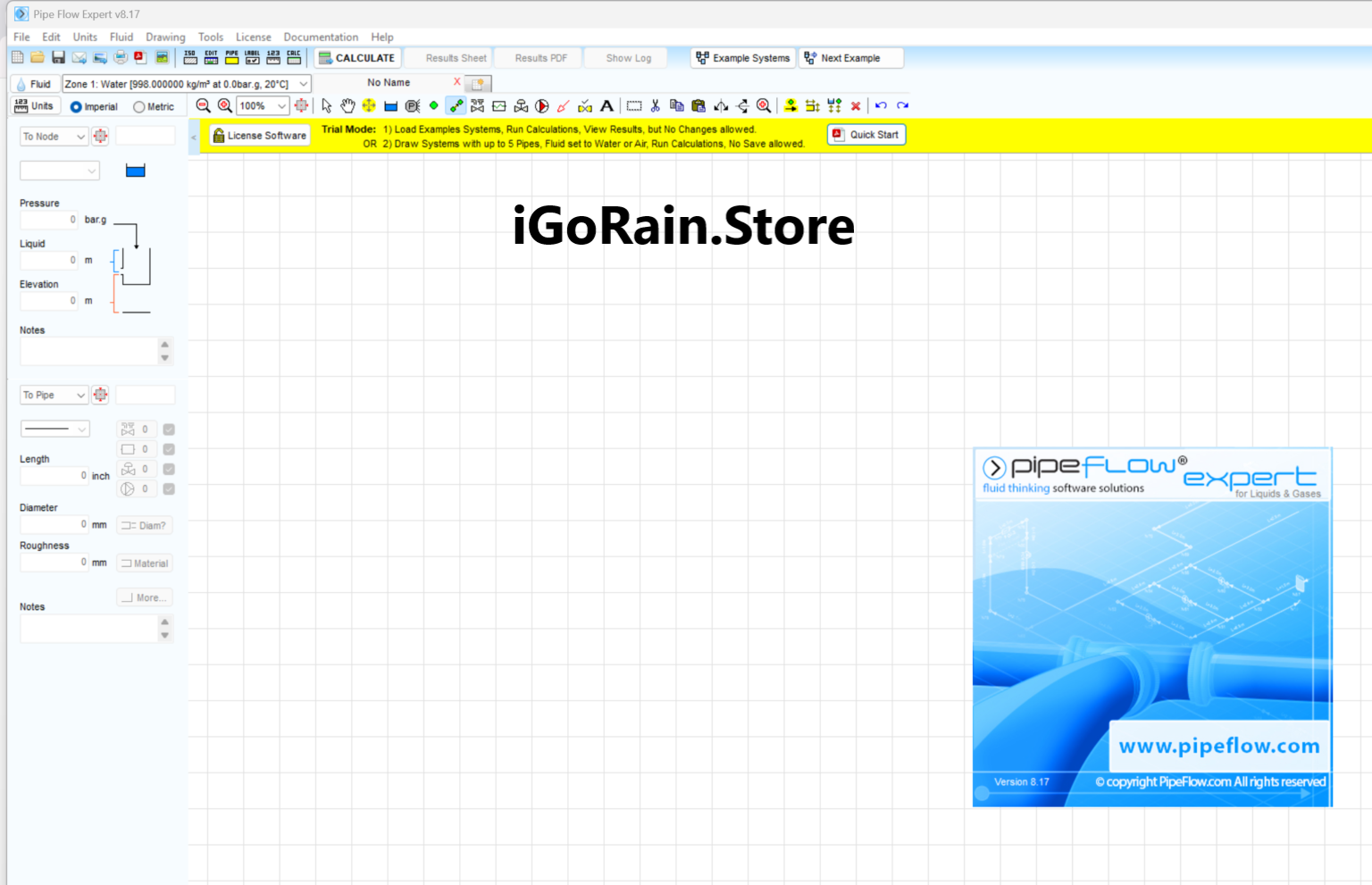Image resolution: width=1372 pixels, height=885 pixels.
Task: Click the locate icon beside To Node
Action: pyautogui.click(x=100, y=136)
